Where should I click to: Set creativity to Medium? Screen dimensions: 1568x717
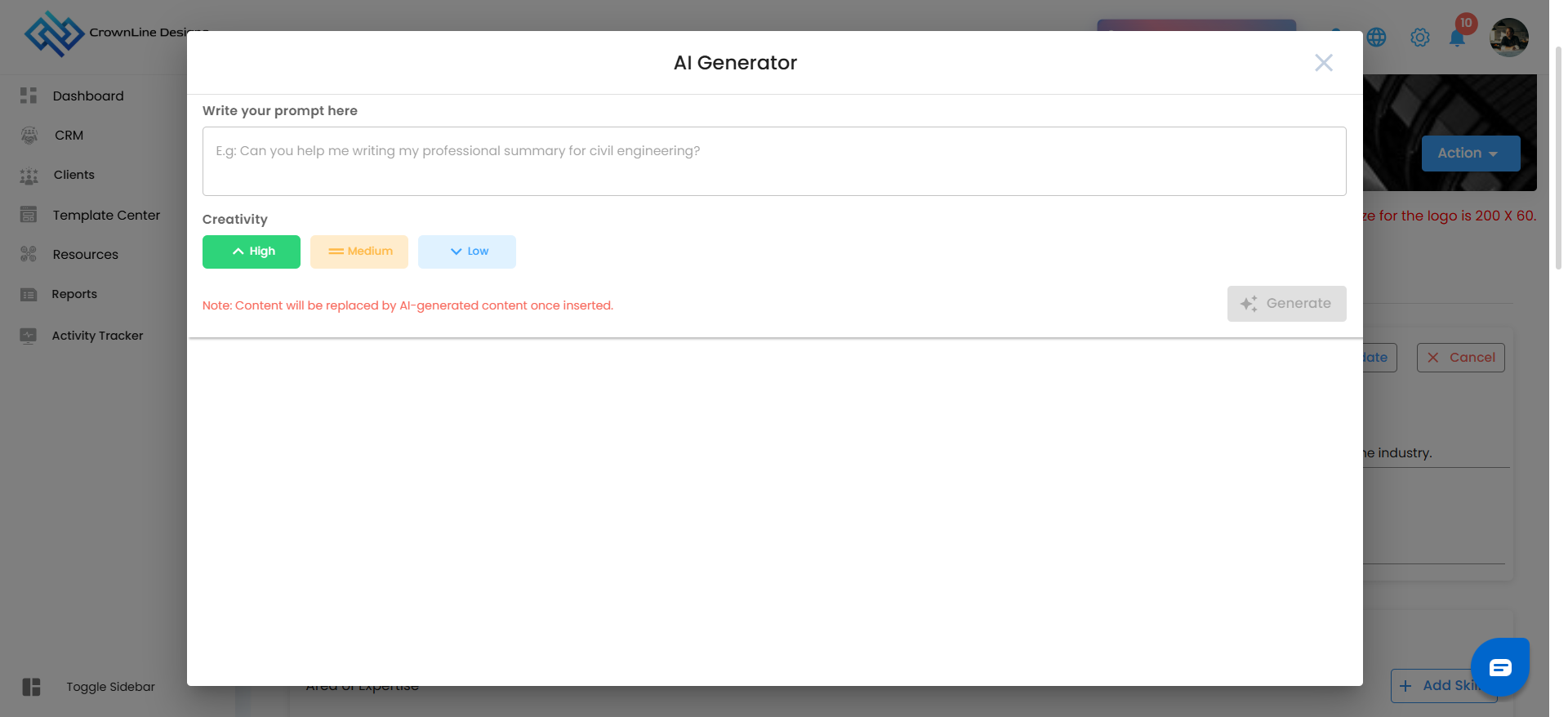(359, 252)
